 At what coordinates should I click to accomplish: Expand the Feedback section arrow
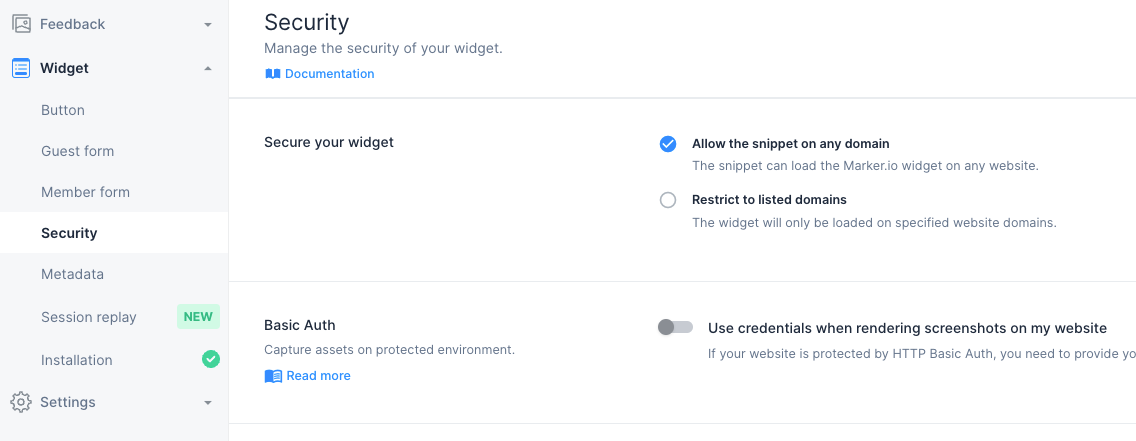click(x=208, y=24)
